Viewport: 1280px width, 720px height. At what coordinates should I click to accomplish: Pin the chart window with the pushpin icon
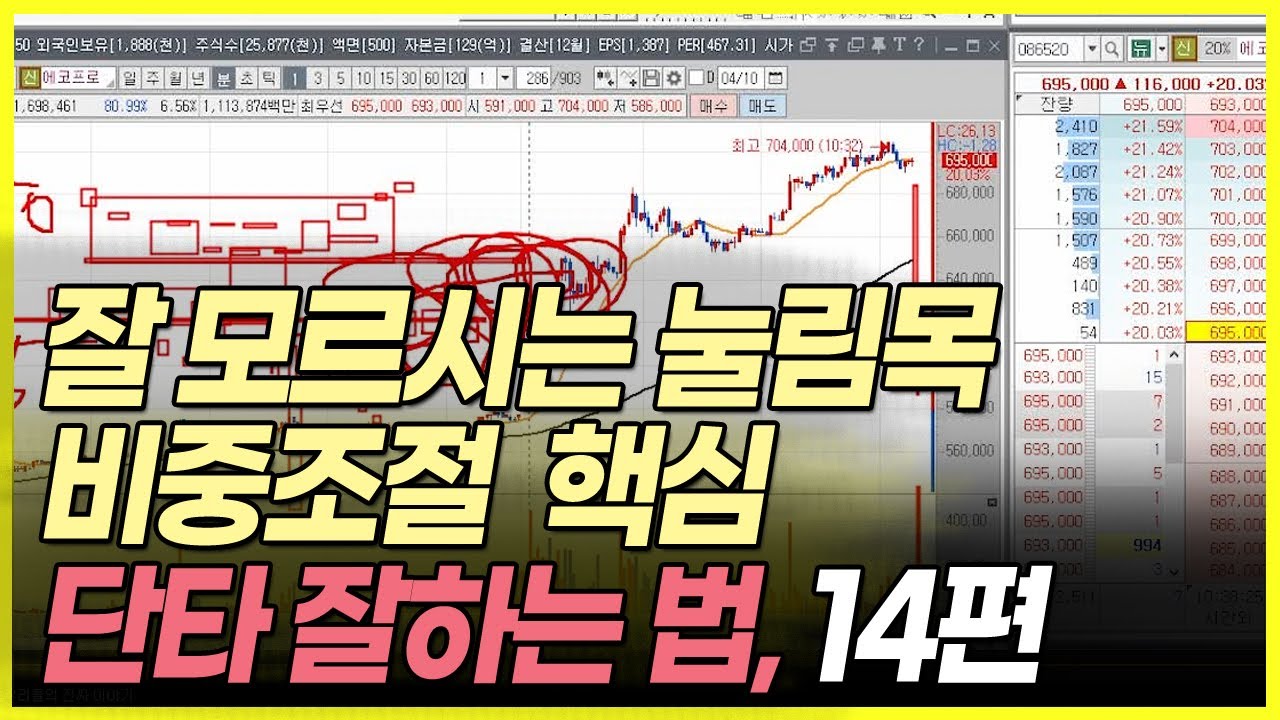(877, 44)
